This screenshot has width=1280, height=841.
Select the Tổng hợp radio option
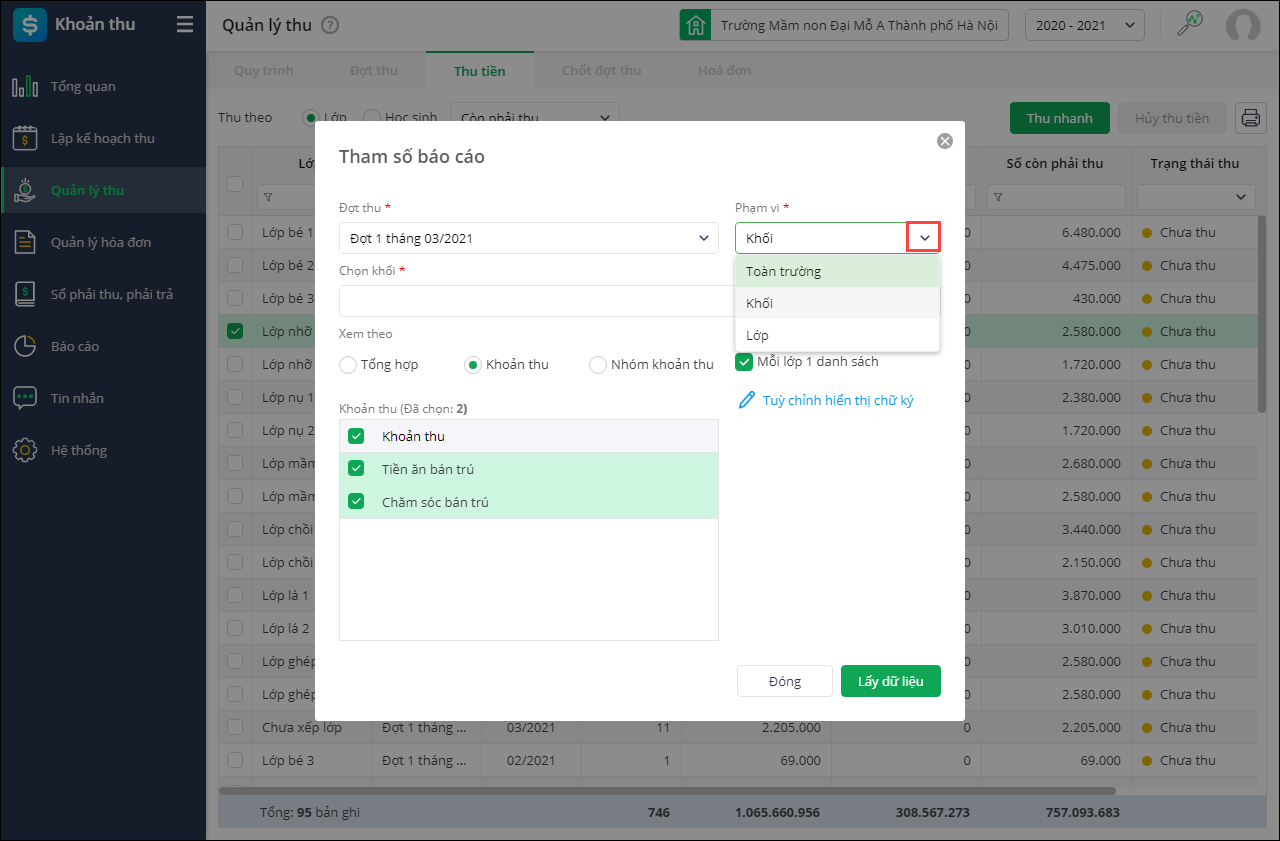[348, 365]
